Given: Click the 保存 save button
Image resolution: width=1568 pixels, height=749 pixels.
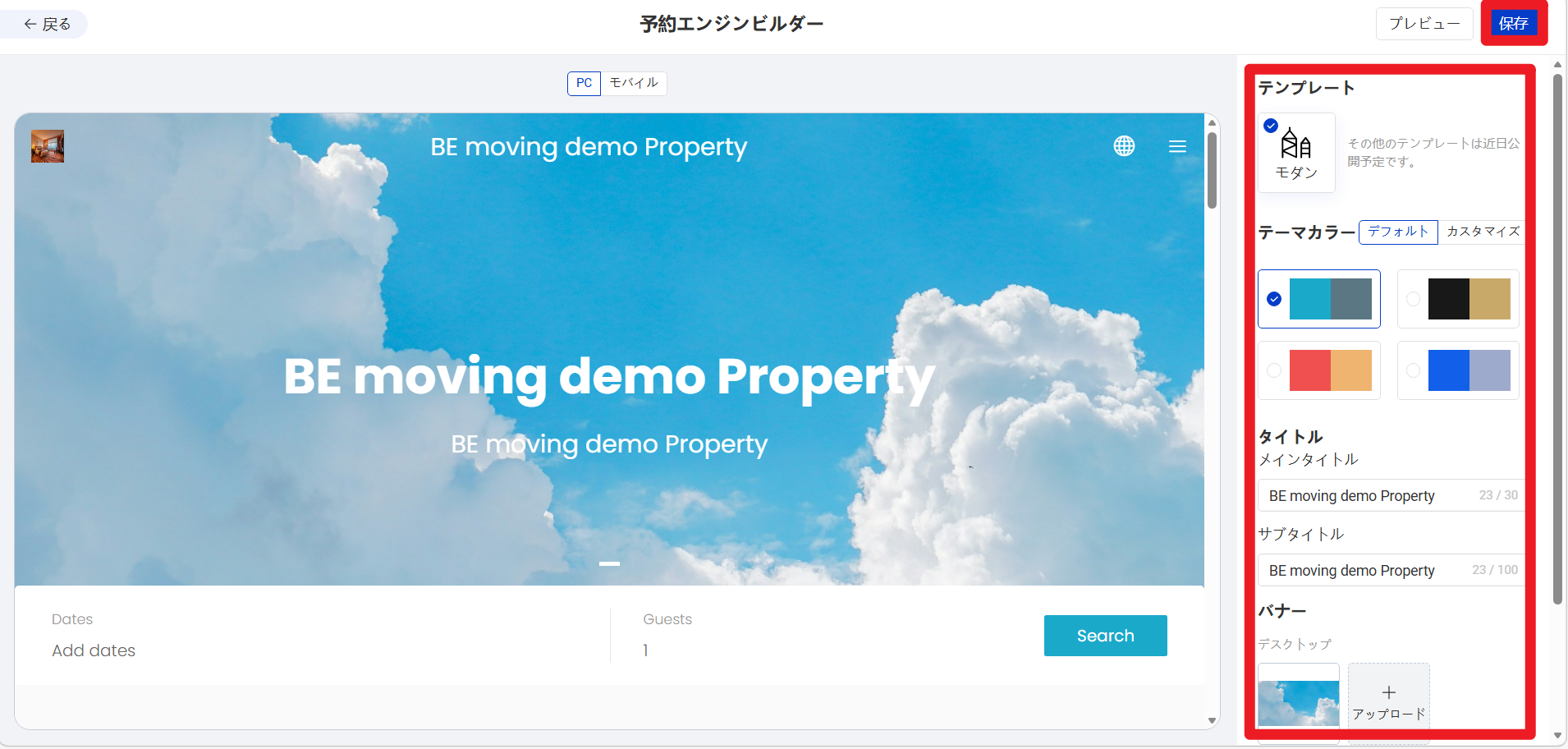Looking at the screenshot, I should click(1513, 23).
